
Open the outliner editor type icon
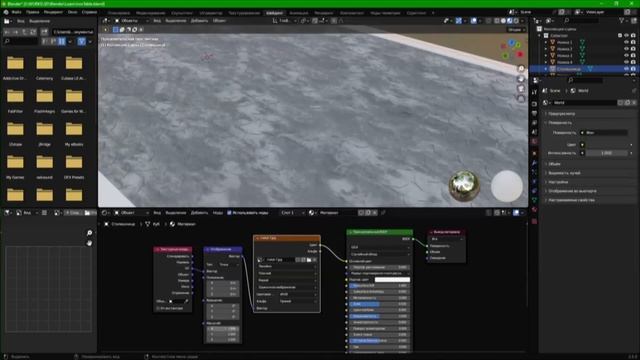(537, 20)
